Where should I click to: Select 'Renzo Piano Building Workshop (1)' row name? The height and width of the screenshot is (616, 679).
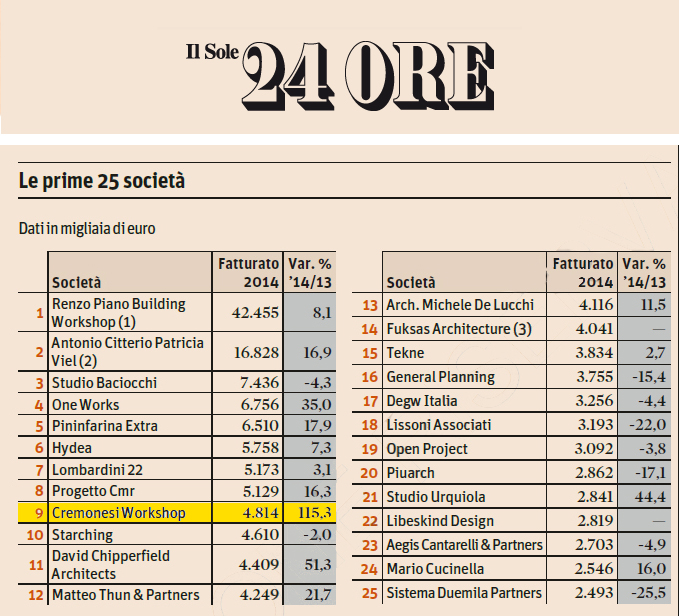point(118,313)
